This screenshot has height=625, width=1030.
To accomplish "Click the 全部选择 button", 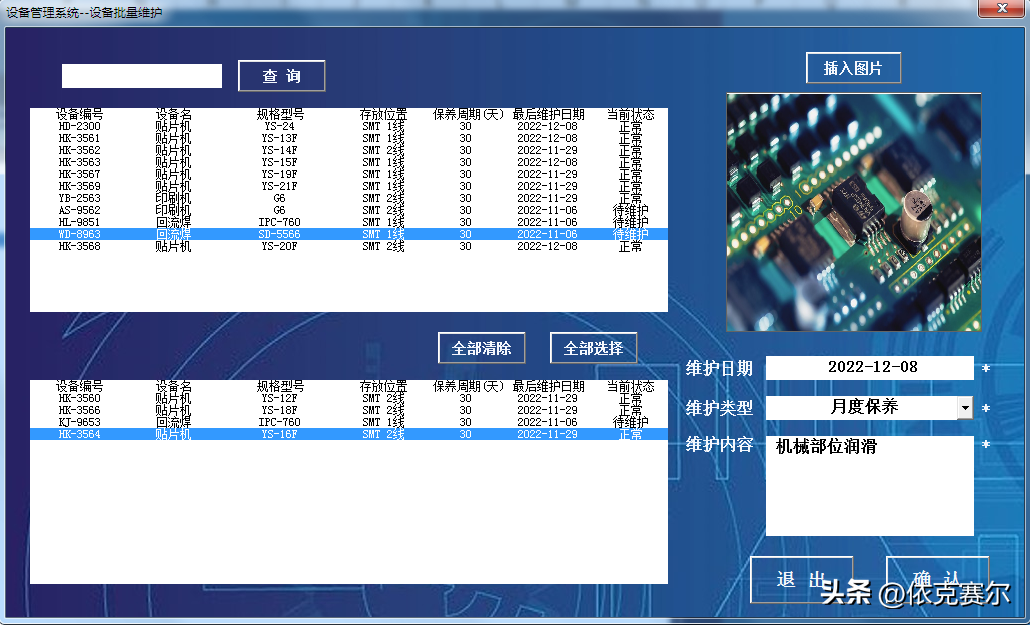I will (593, 348).
